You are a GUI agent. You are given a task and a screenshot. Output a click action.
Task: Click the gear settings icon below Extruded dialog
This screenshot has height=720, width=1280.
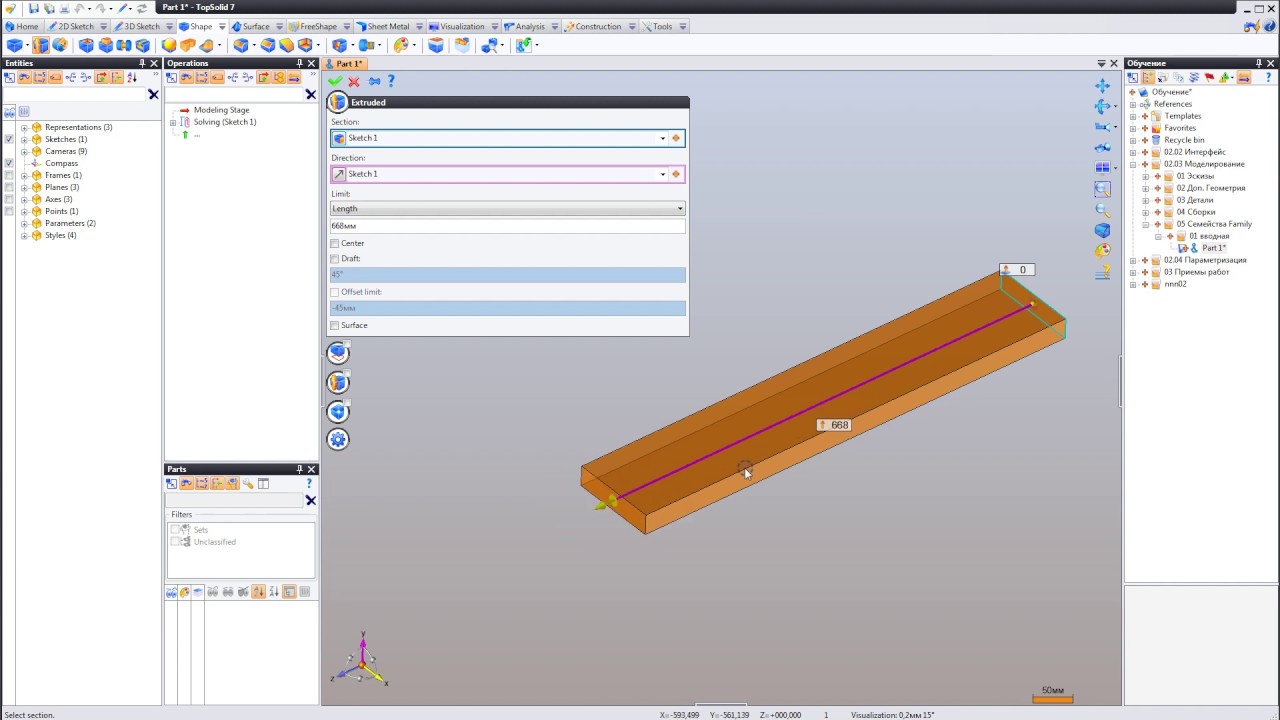click(x=338, y=440)
